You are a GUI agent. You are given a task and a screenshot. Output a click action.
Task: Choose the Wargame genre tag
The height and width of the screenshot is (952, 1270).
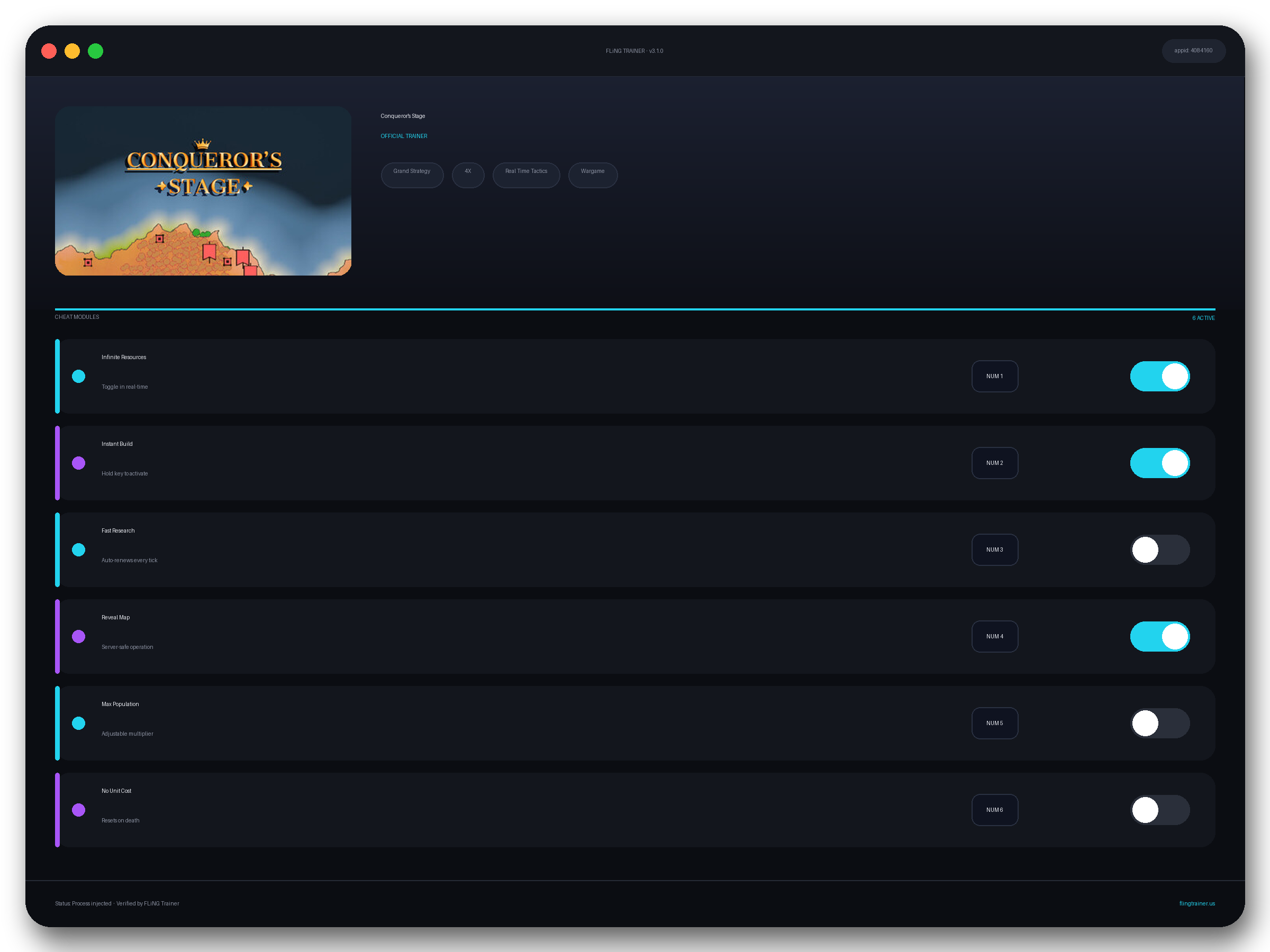(x=593, y=175)
